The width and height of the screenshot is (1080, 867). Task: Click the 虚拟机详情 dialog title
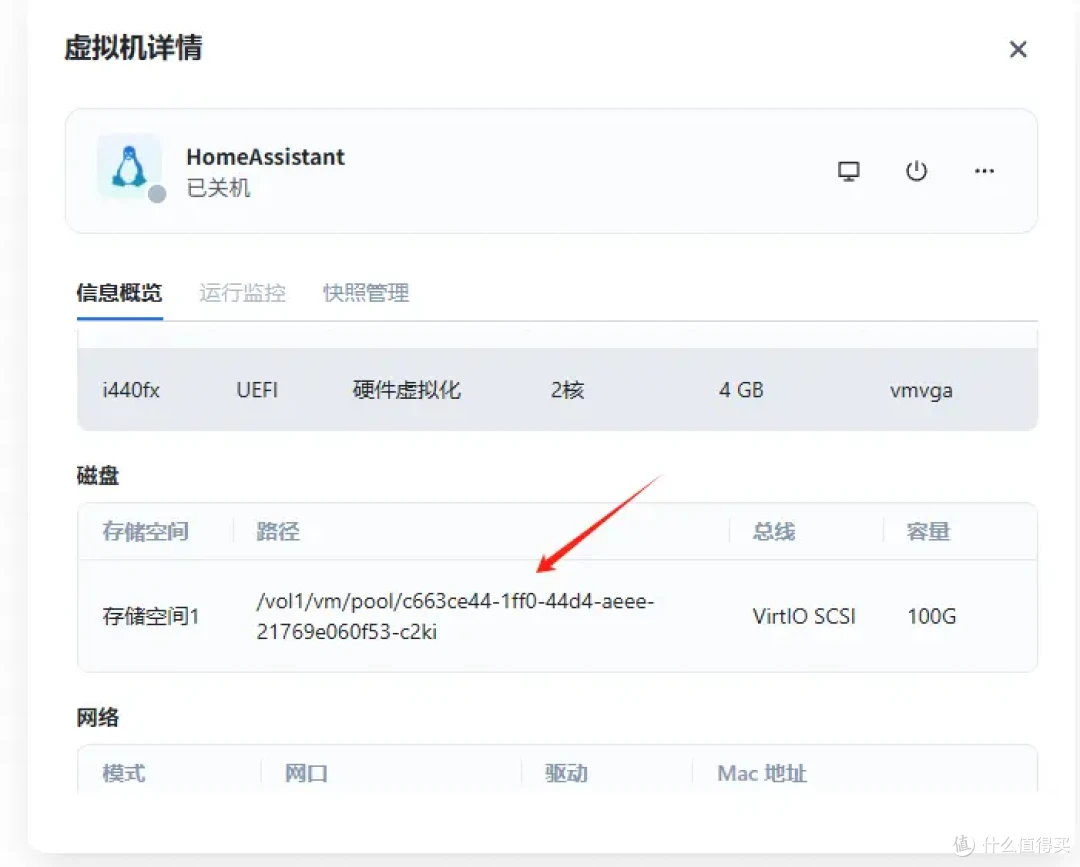133,48
